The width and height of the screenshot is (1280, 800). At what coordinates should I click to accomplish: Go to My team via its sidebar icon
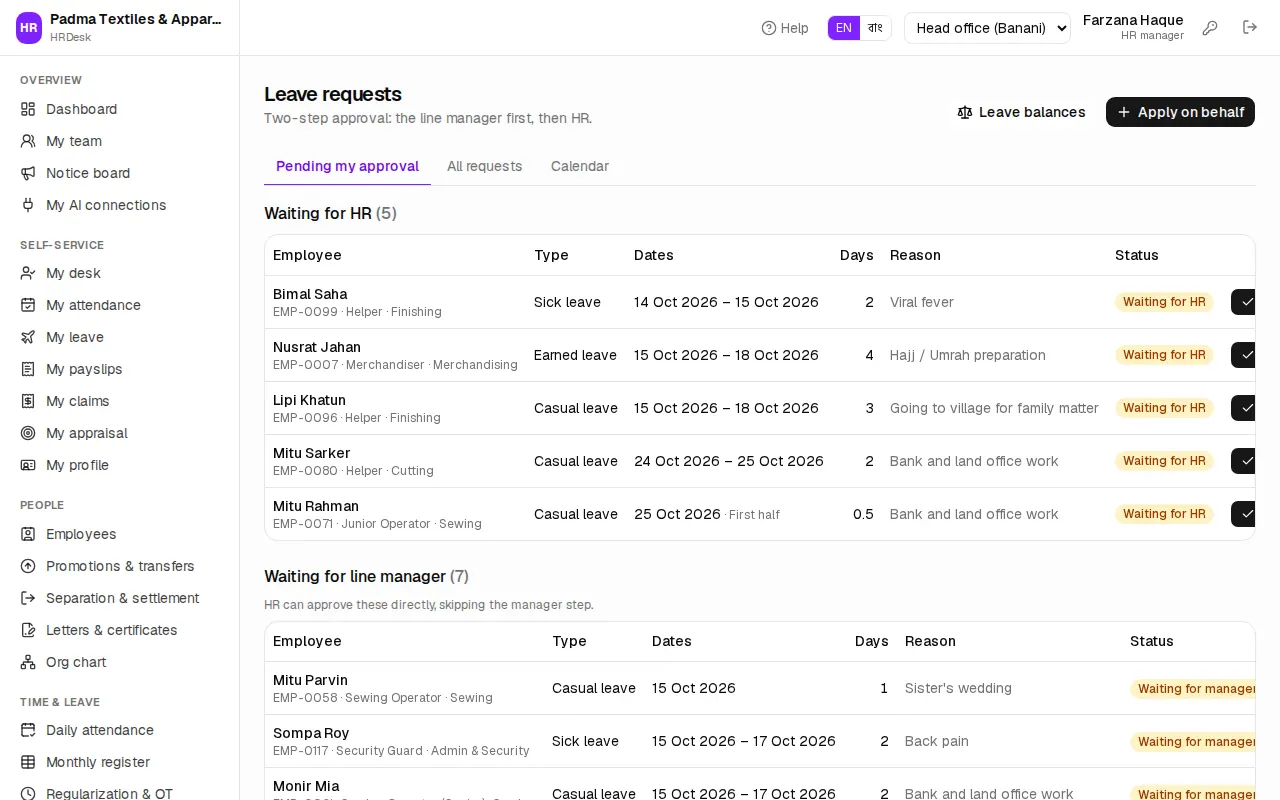(28, 141)
